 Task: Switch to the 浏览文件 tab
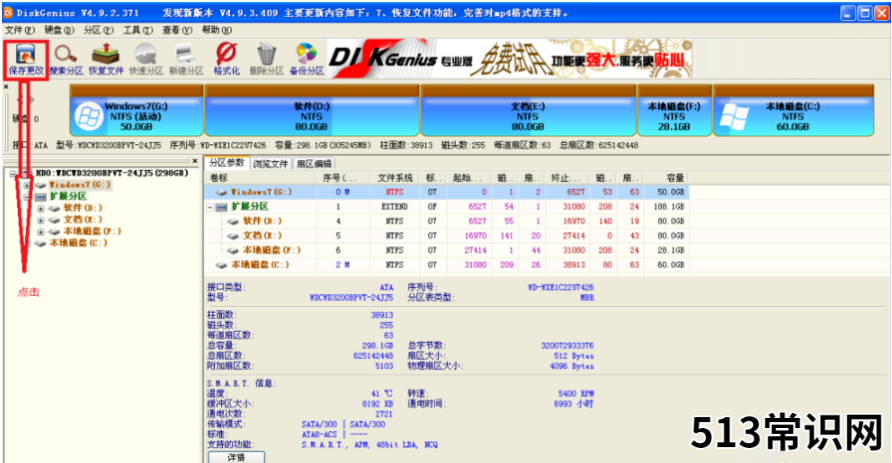pyautogui.click(x=271, y=164)
